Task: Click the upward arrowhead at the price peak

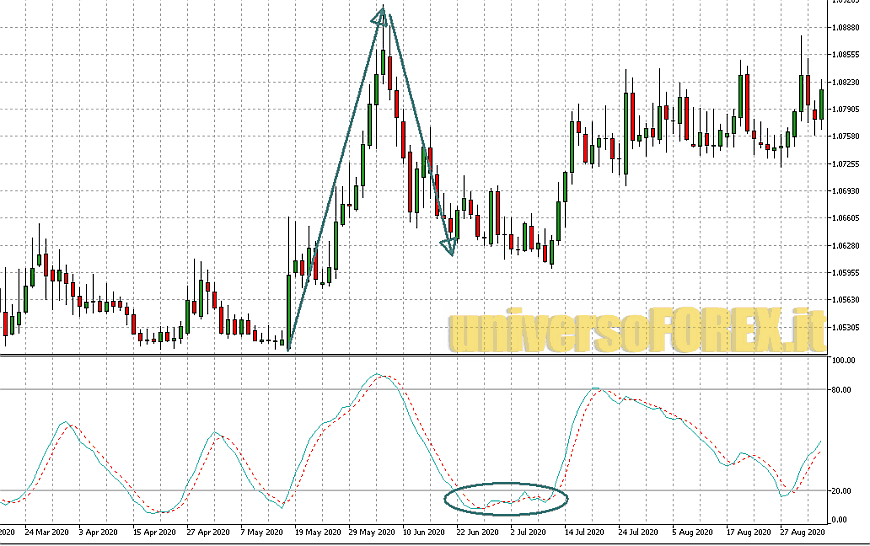Action: click(x=381, y=15)
